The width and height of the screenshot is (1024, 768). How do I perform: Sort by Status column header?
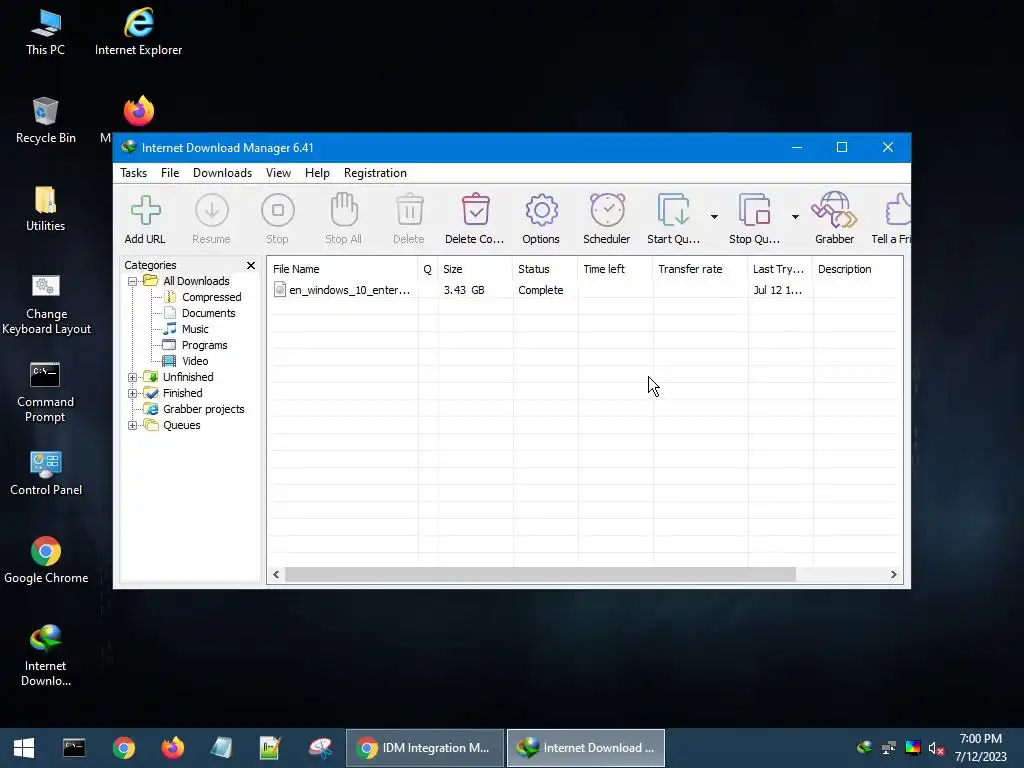(x=545, y=269)
